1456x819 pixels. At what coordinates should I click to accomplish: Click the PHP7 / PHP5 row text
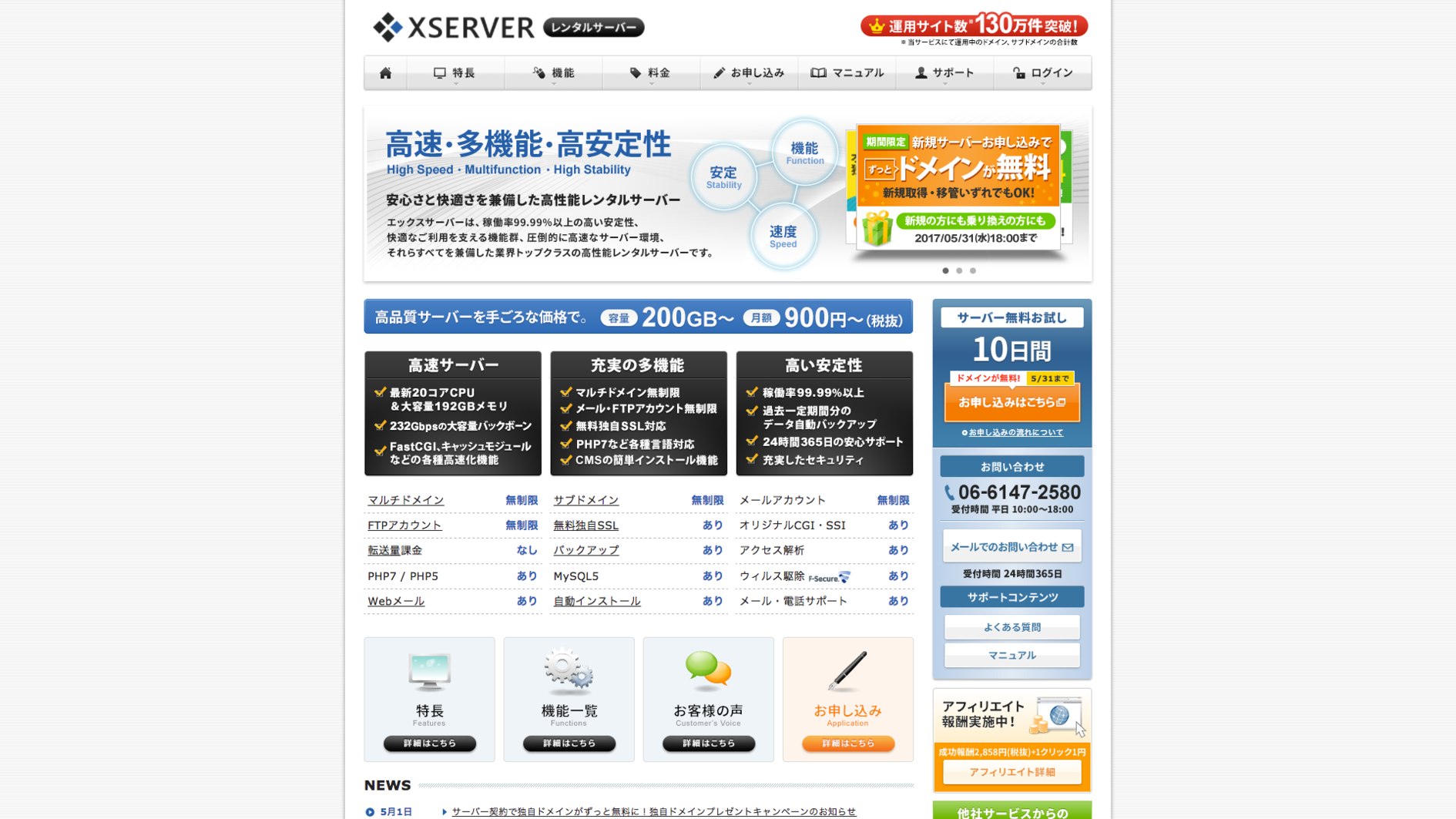click(403, 576)
